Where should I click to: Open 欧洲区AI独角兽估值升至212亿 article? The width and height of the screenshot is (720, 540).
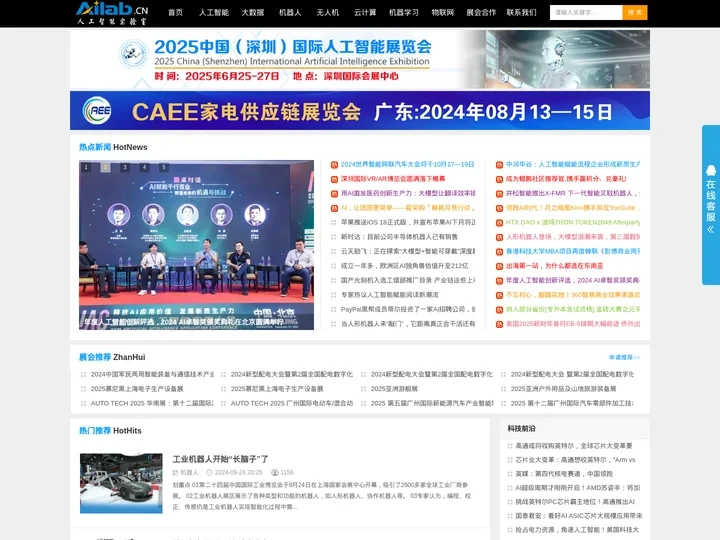(x=405, y=266)
